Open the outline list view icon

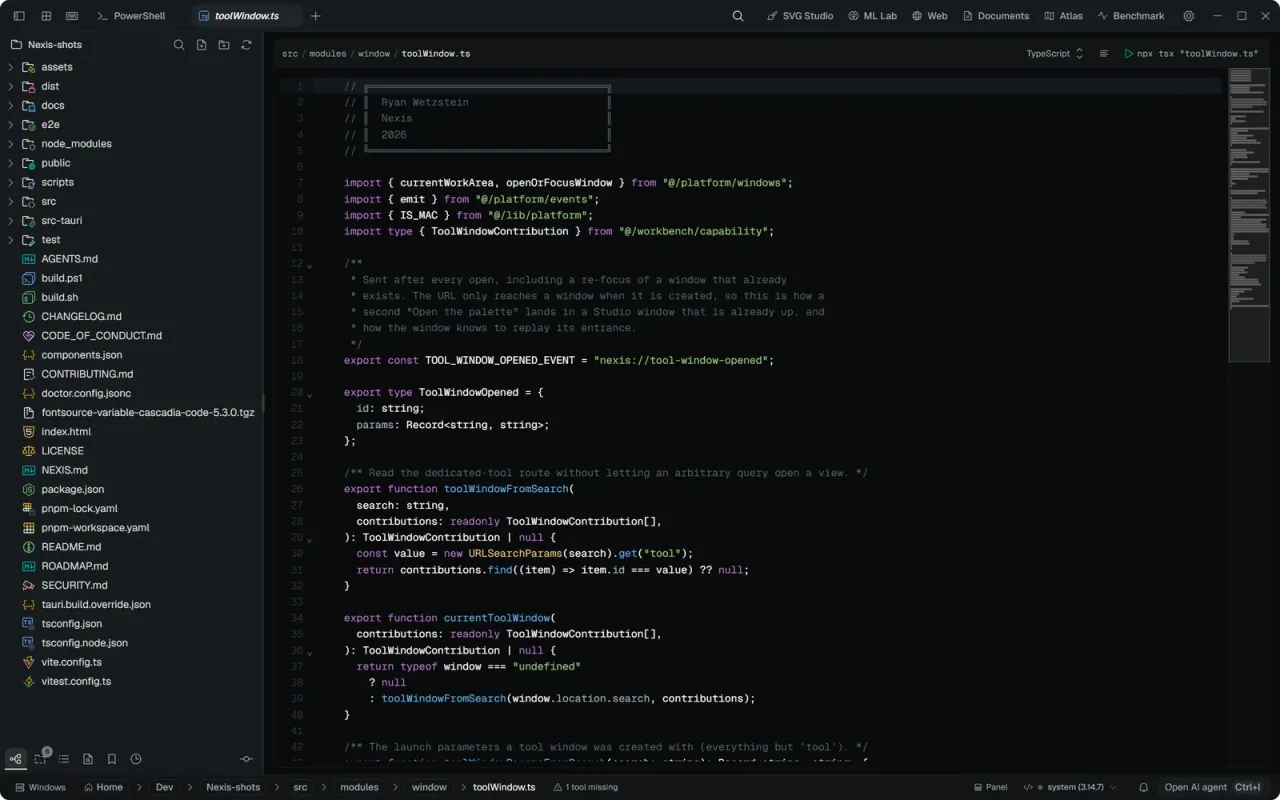point(64,759)
